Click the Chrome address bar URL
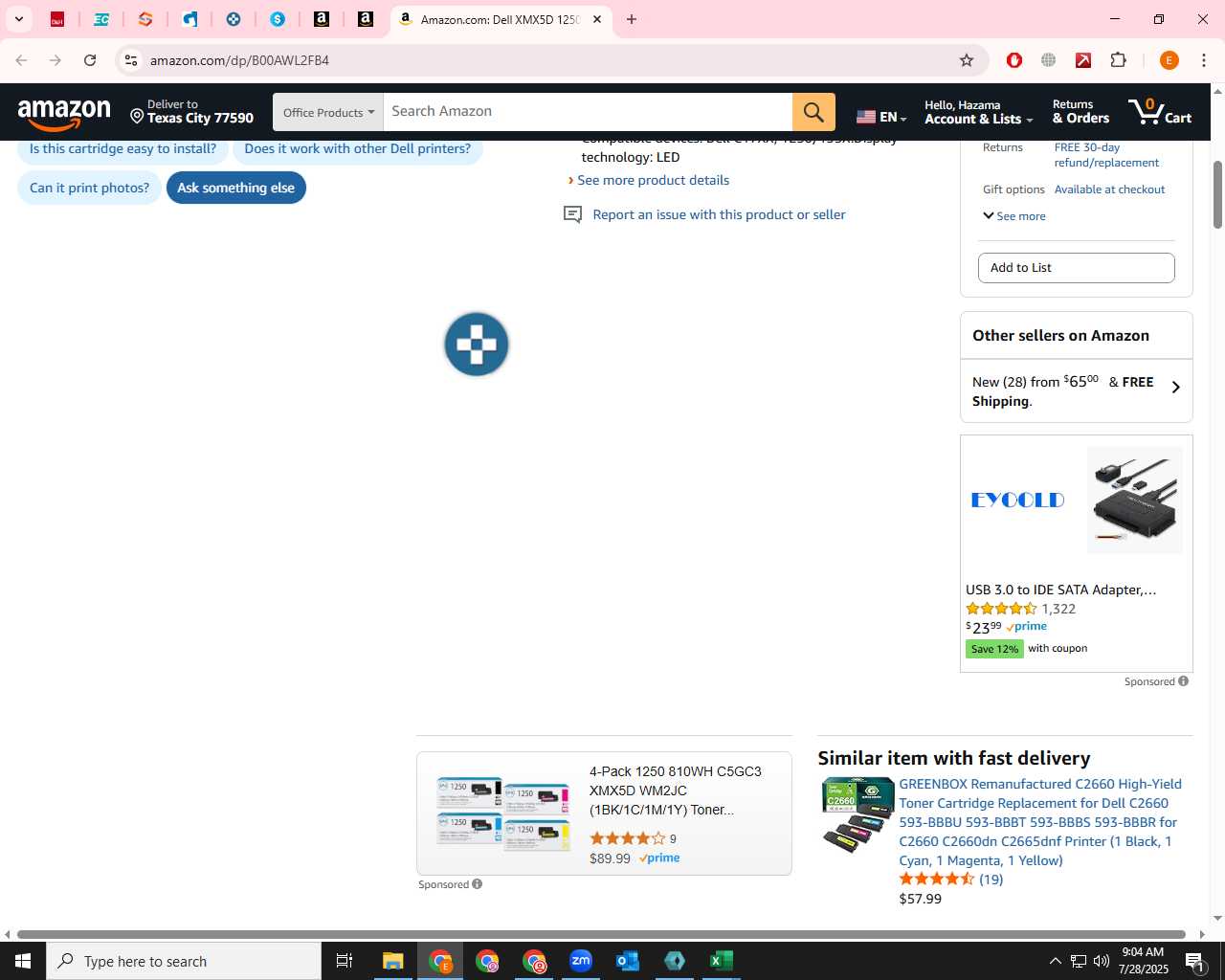This screenshot has width=1225, height=980. (x=239, y=60)
